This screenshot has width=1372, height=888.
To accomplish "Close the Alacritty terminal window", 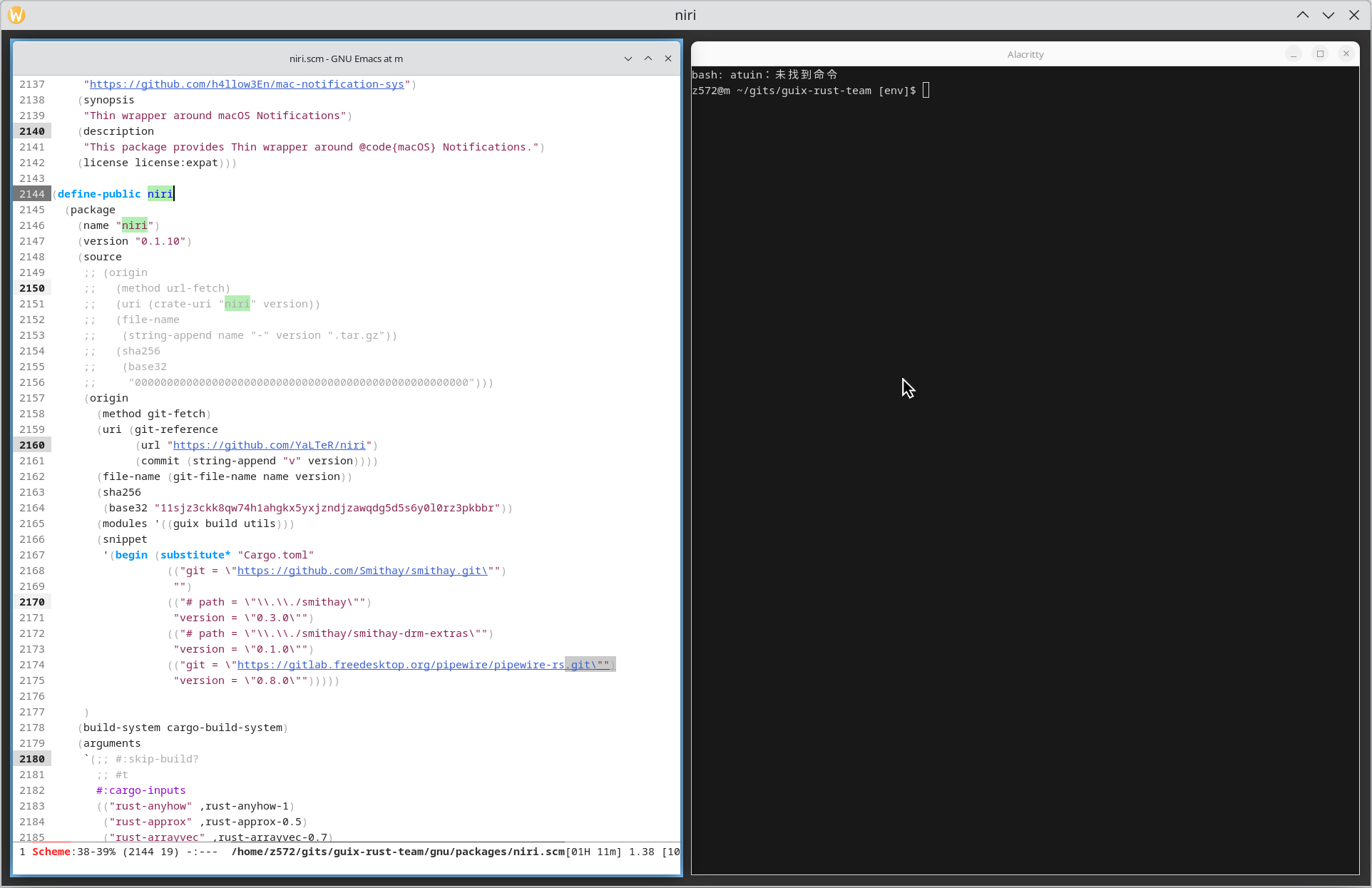I will click(x=1346, y=54).
